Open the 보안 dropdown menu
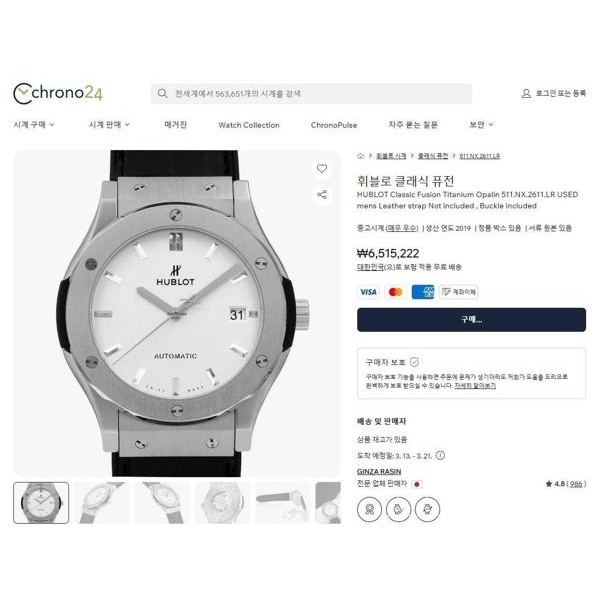 (x=481, y=125)
